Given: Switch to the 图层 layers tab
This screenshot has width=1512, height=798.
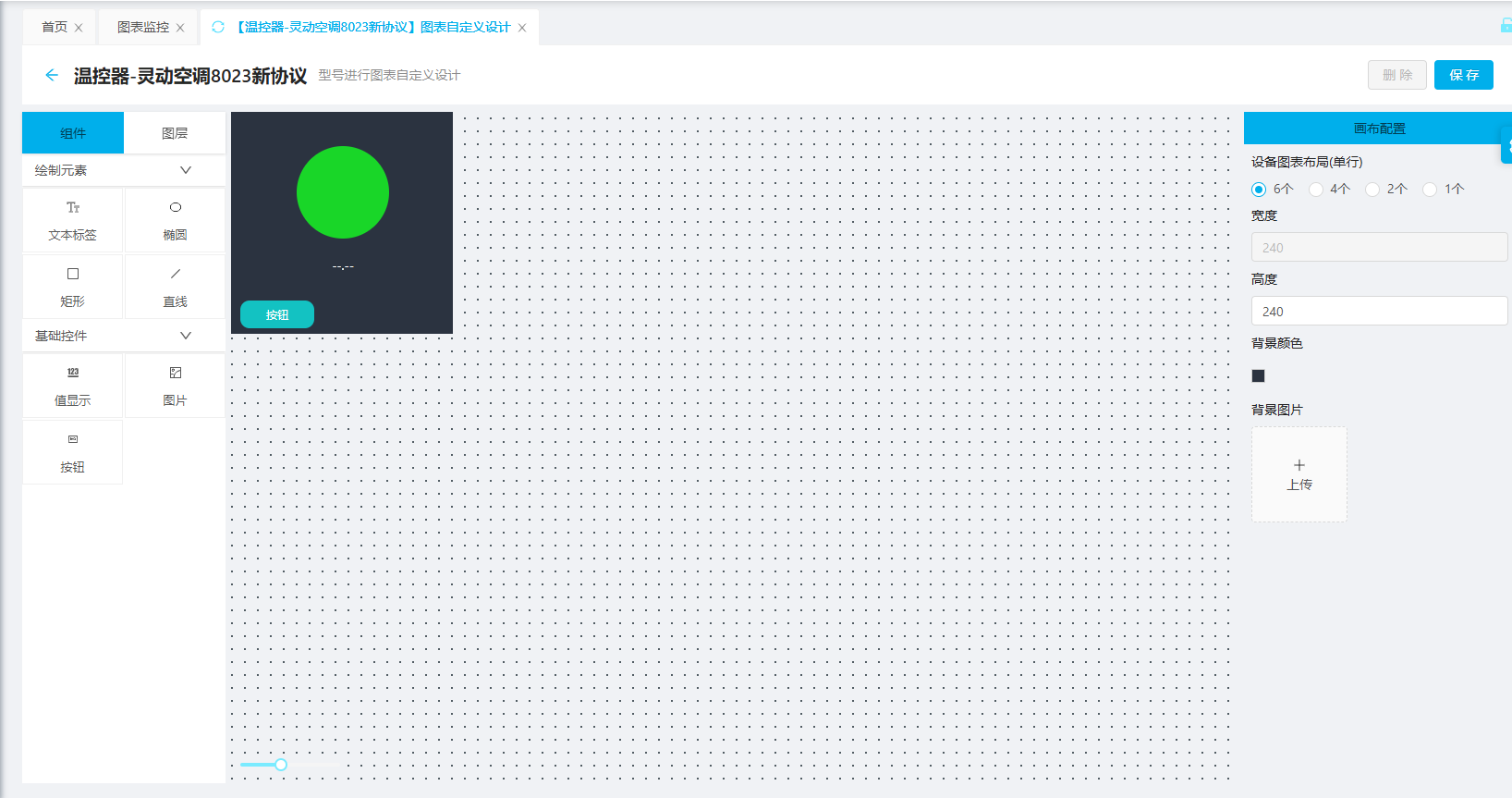Looking at the screenshot, I should coord(175,133).
